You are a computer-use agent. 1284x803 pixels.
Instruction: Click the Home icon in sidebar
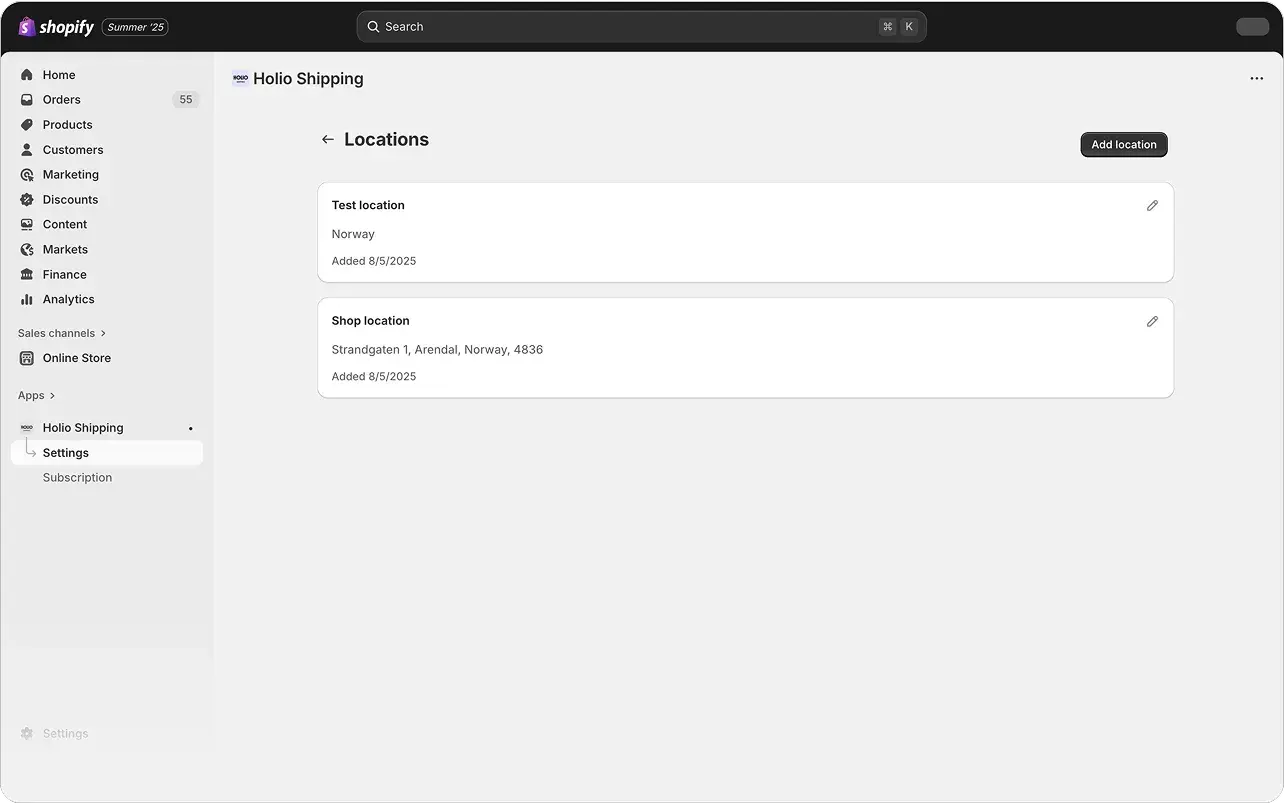click(27, 75)
